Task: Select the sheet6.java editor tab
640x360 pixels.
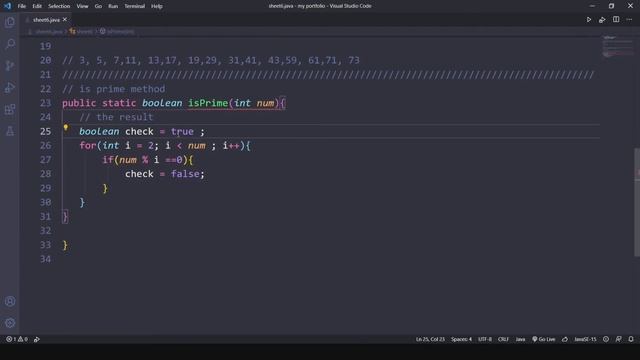Action: [x=46, y=20]
